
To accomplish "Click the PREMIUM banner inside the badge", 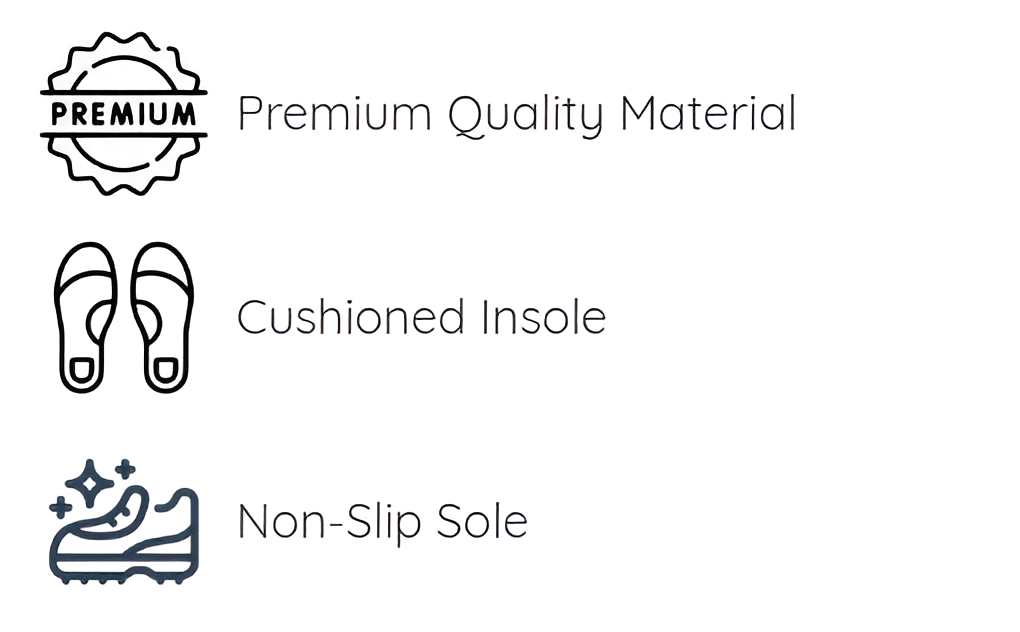I will [124, 113].
